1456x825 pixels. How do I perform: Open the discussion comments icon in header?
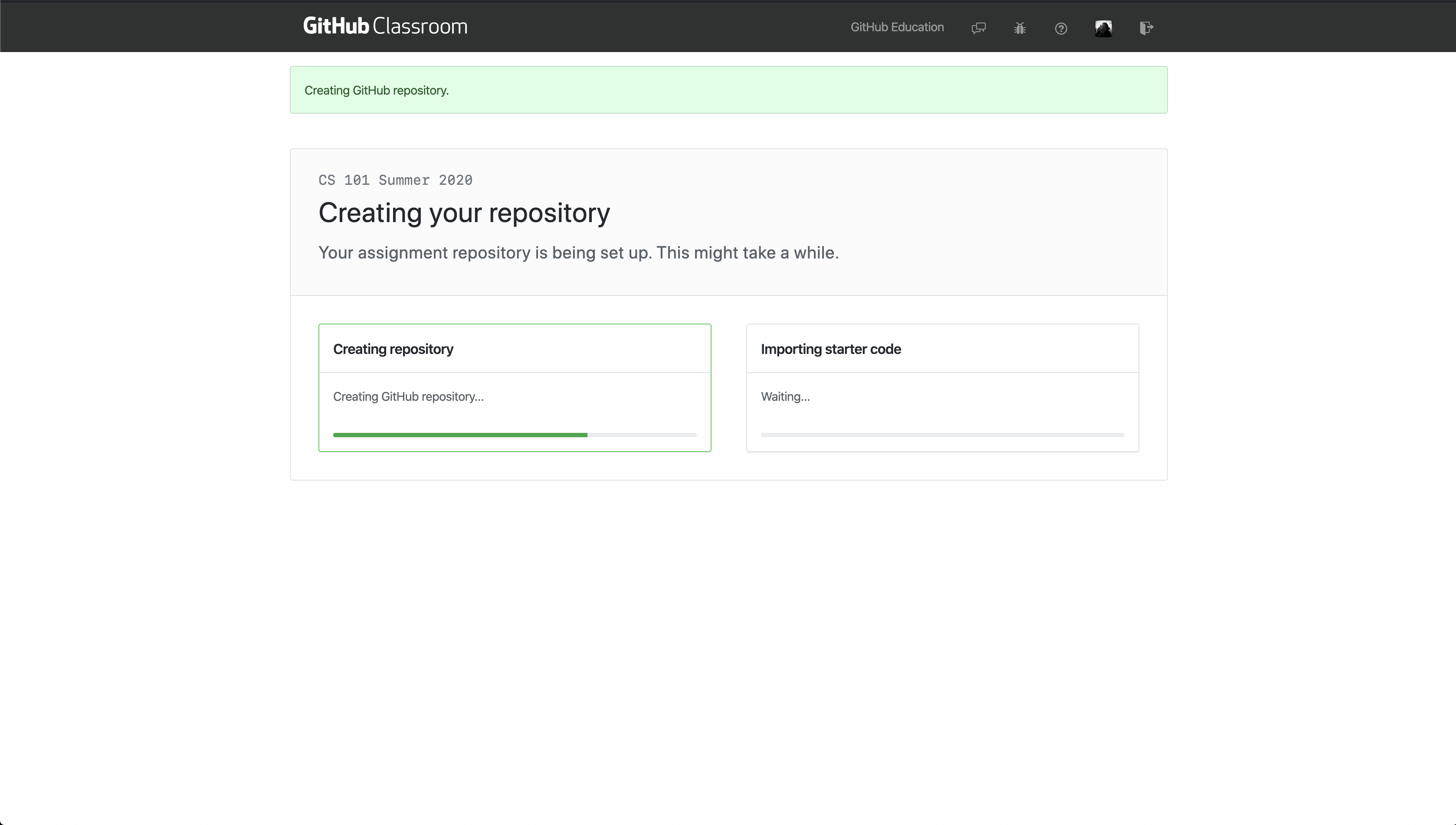(x=978, y=28)
